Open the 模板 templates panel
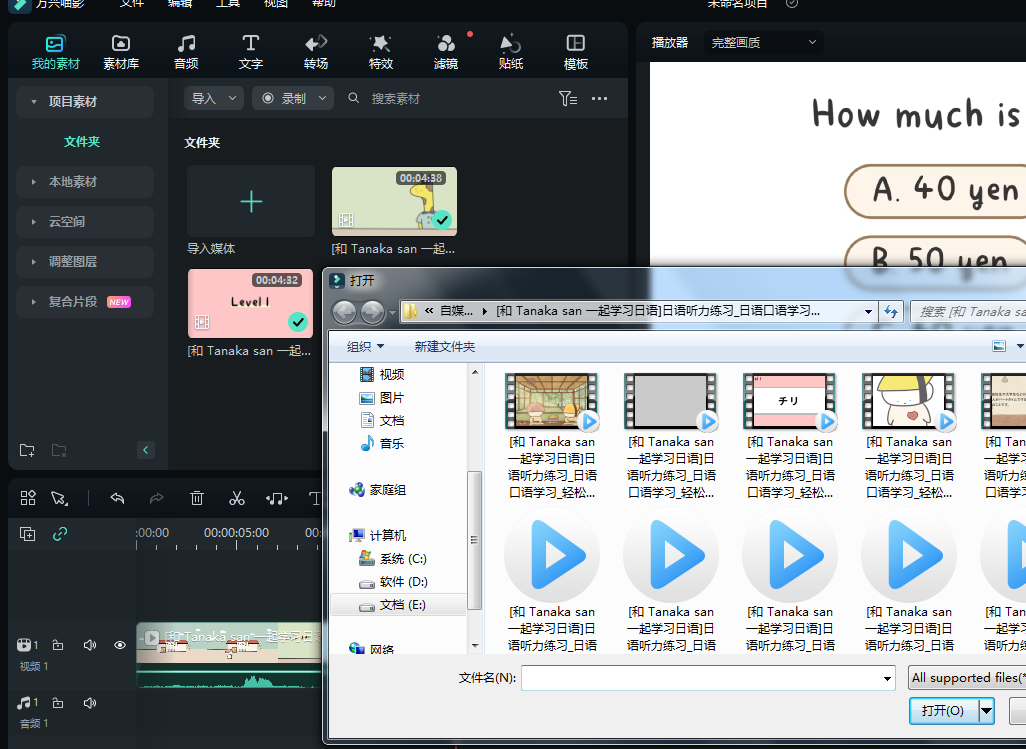The height and width of the screenshot is (749, 1026). 575,50
